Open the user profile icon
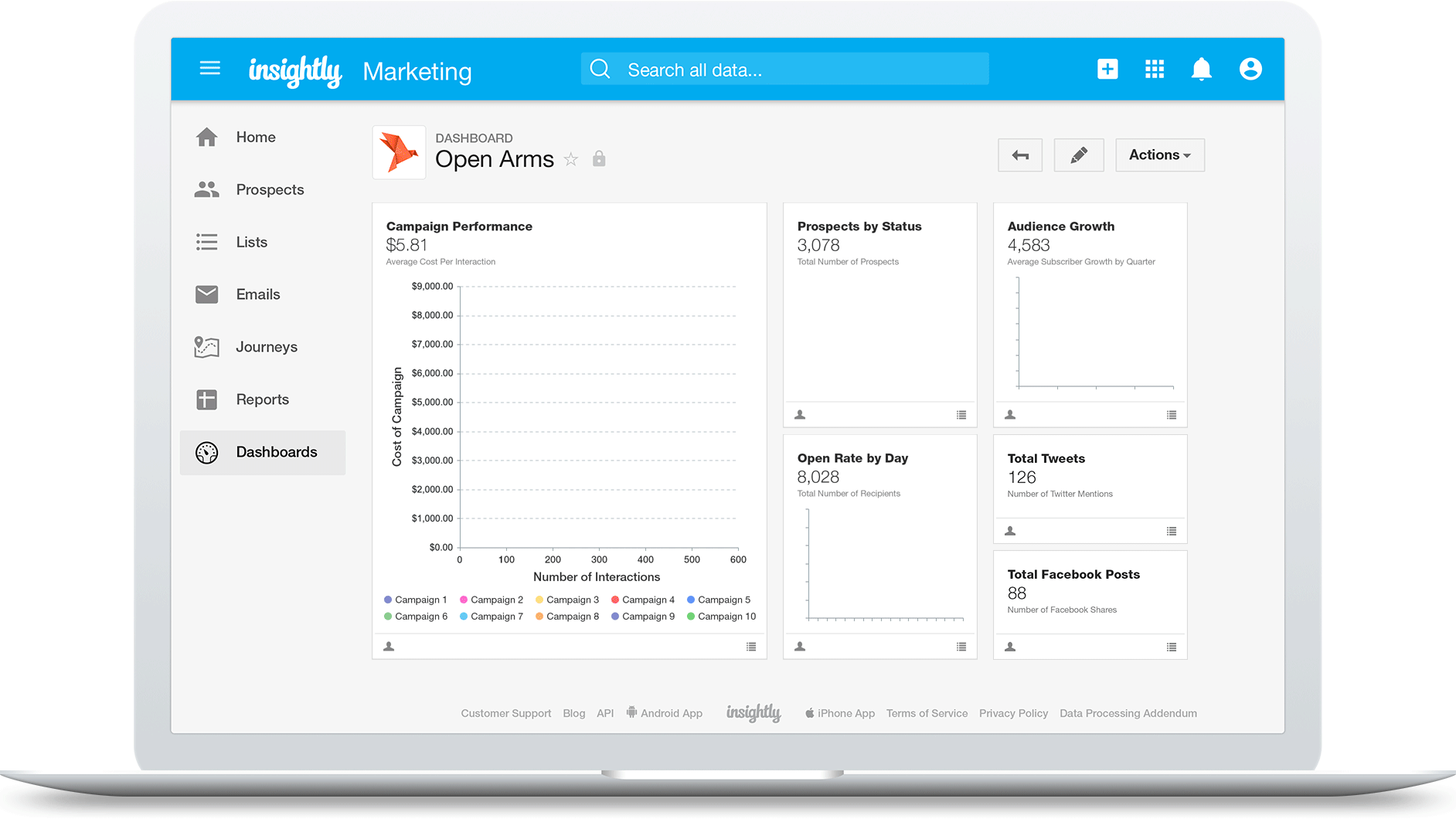Image resolution: width=1456 pixels, height=819 pixels. coord(1250,69)
